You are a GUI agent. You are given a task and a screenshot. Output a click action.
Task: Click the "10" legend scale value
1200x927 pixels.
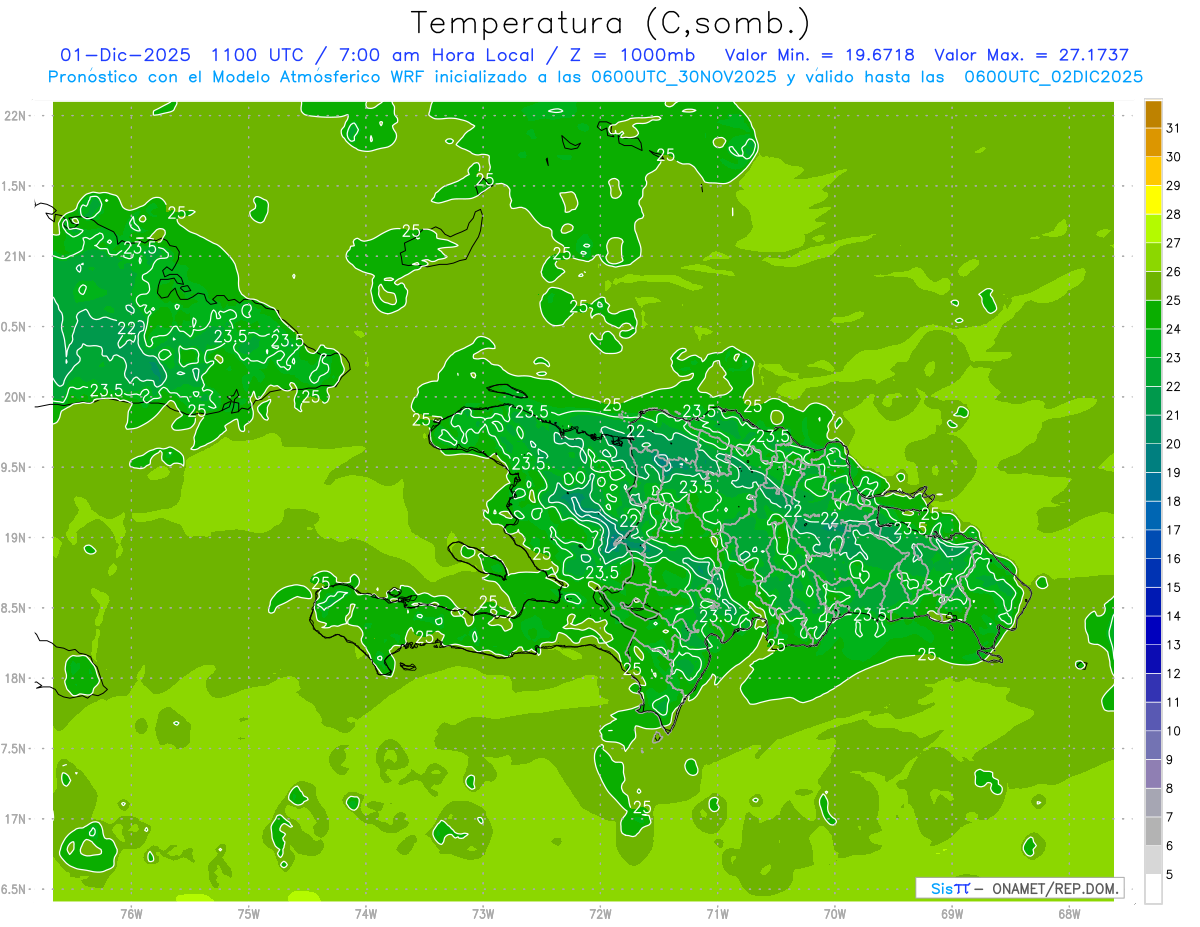1173,731
